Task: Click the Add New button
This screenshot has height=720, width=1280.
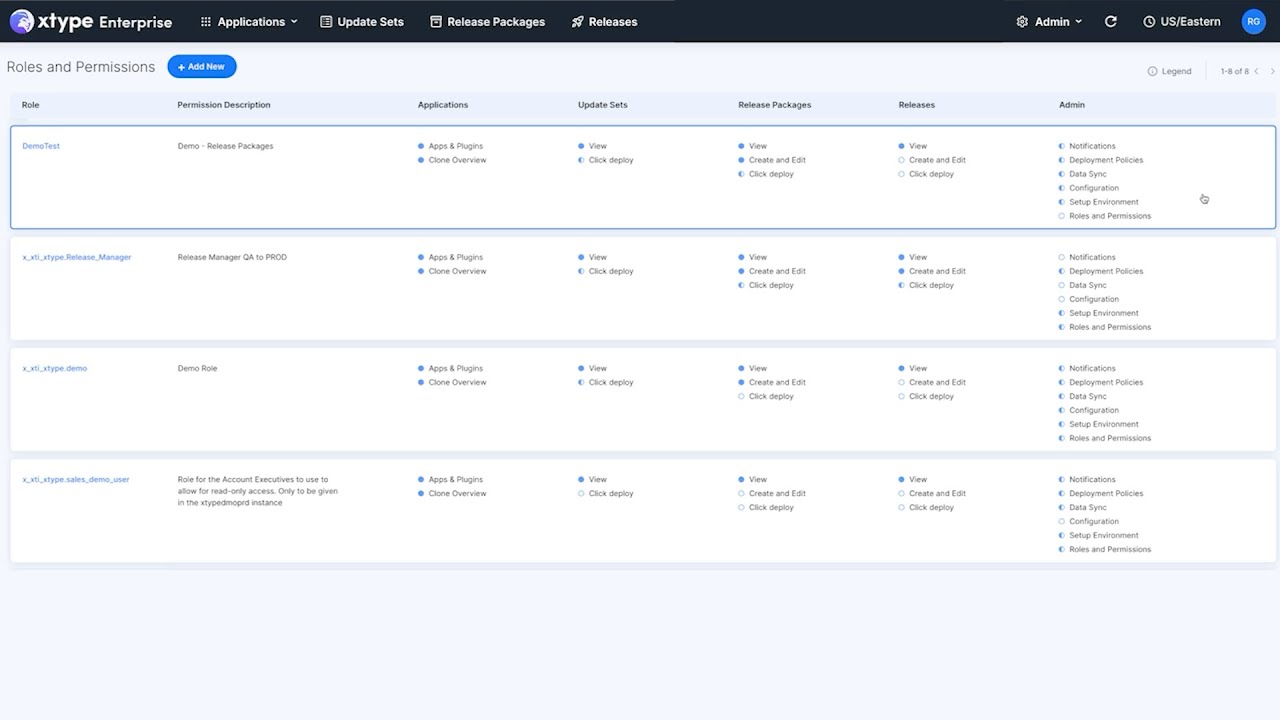Action: (x=202, y=66)
